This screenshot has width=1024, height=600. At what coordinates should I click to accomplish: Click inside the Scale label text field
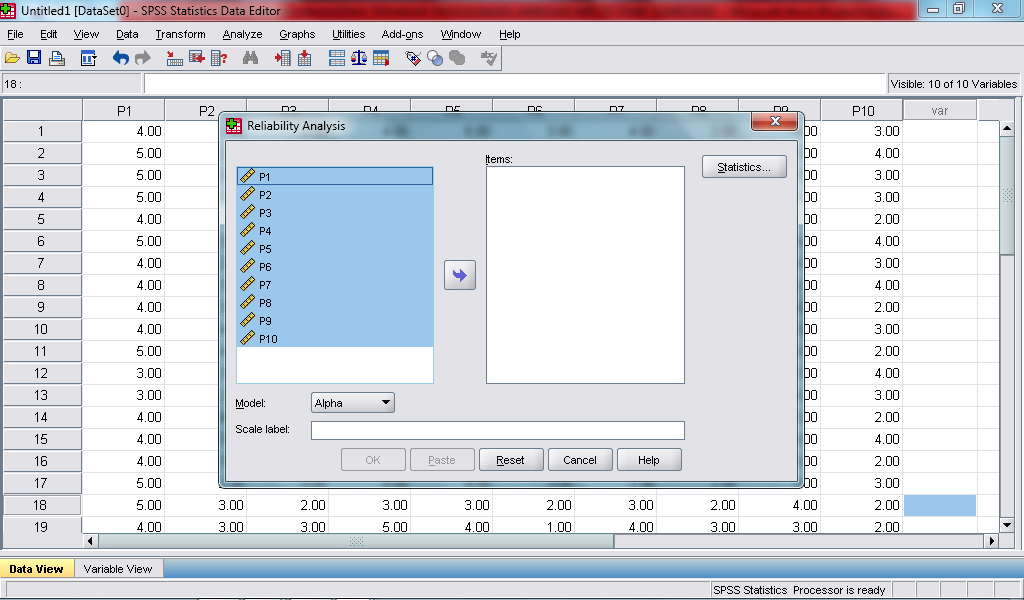tap(498, 430)
